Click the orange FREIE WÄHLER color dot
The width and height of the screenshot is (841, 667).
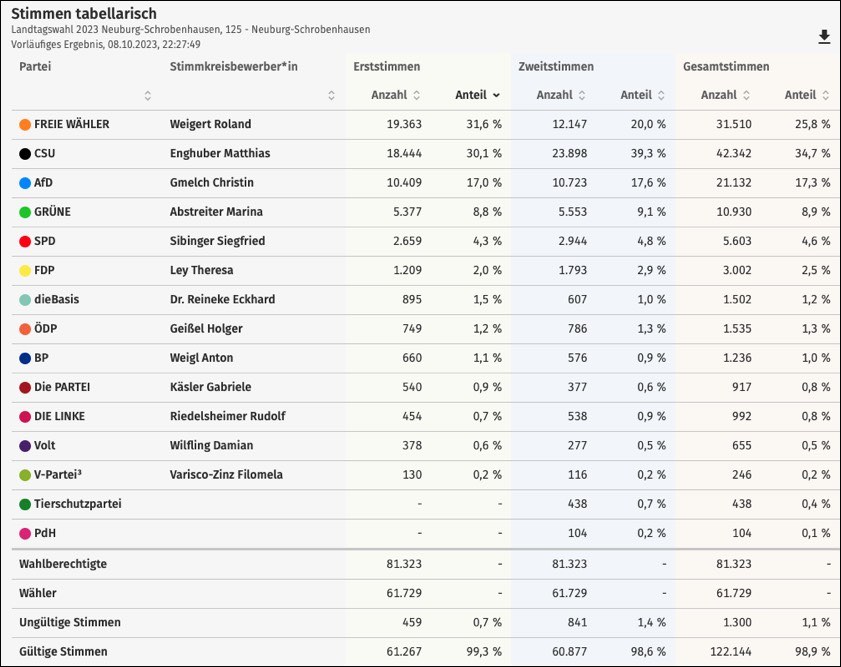25,125
